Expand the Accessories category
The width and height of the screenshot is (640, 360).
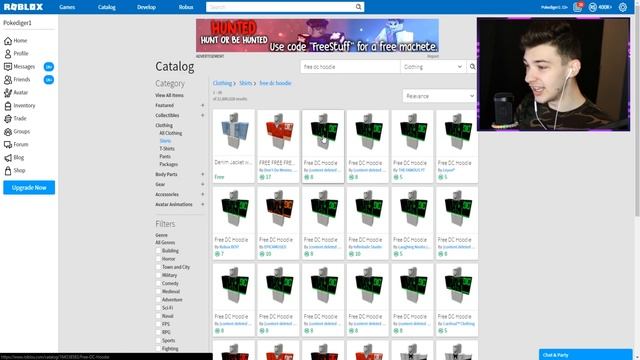pyautogui.click(x=202, y=194)
